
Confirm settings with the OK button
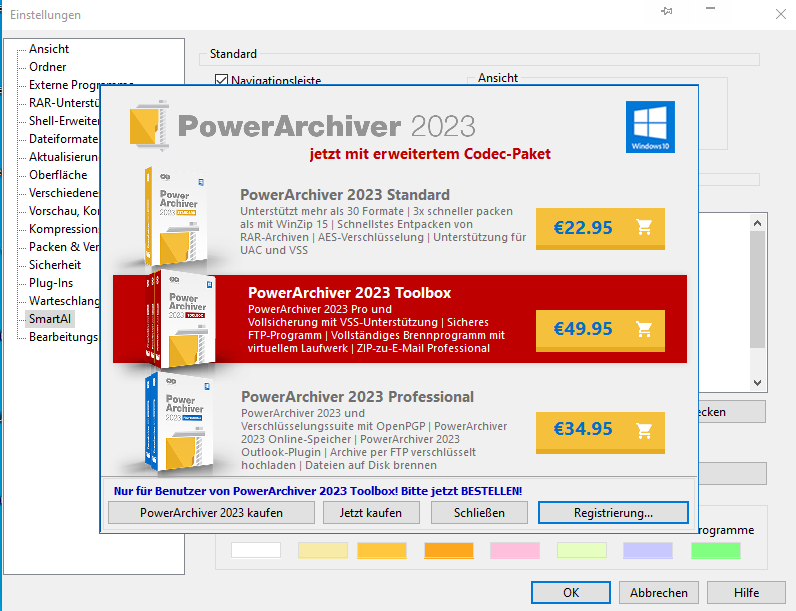(571, 592)
